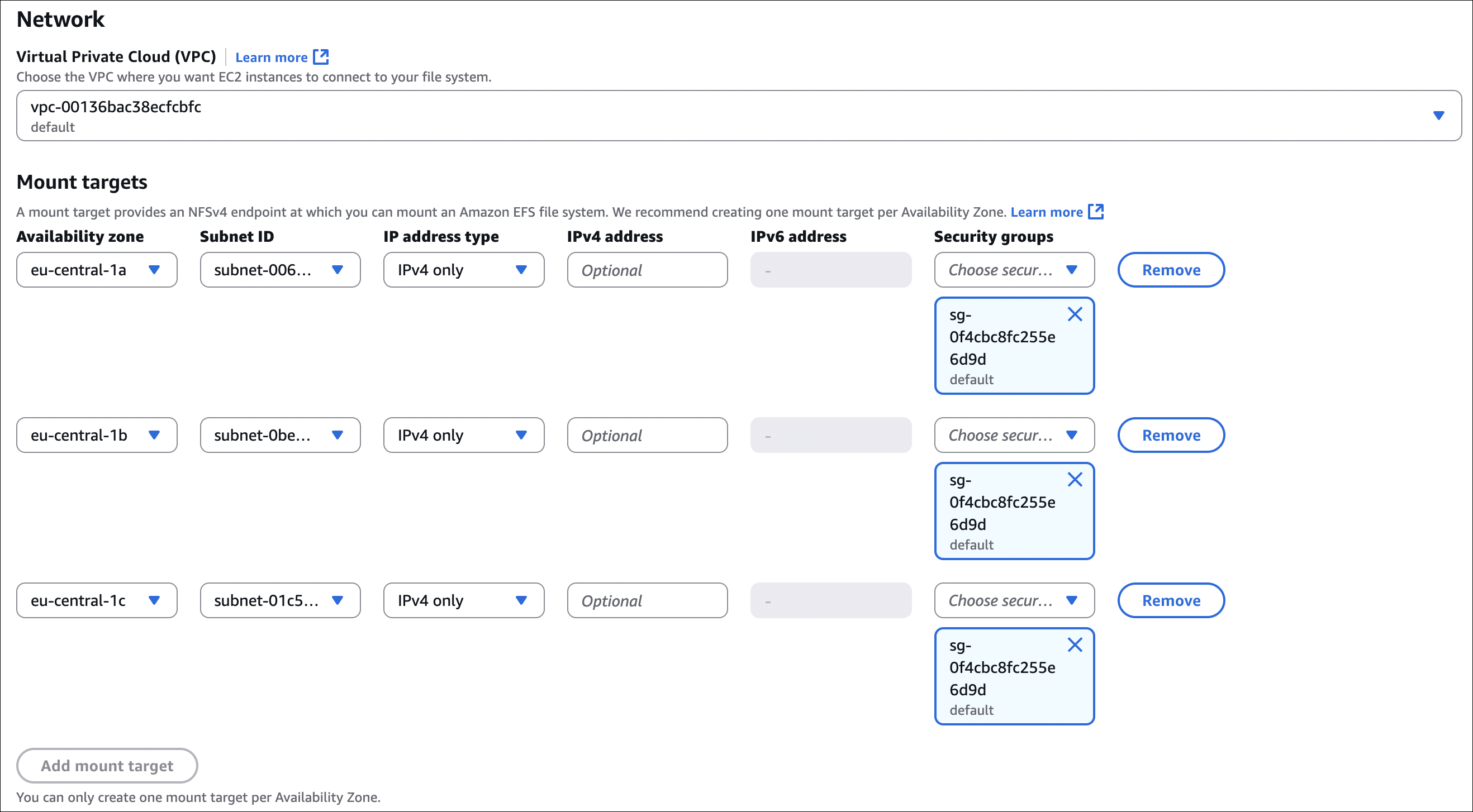Open subnet-01c5... Subnet ID dropdown
Screen dimensions: 1473x812
click(x=279, y=600)
